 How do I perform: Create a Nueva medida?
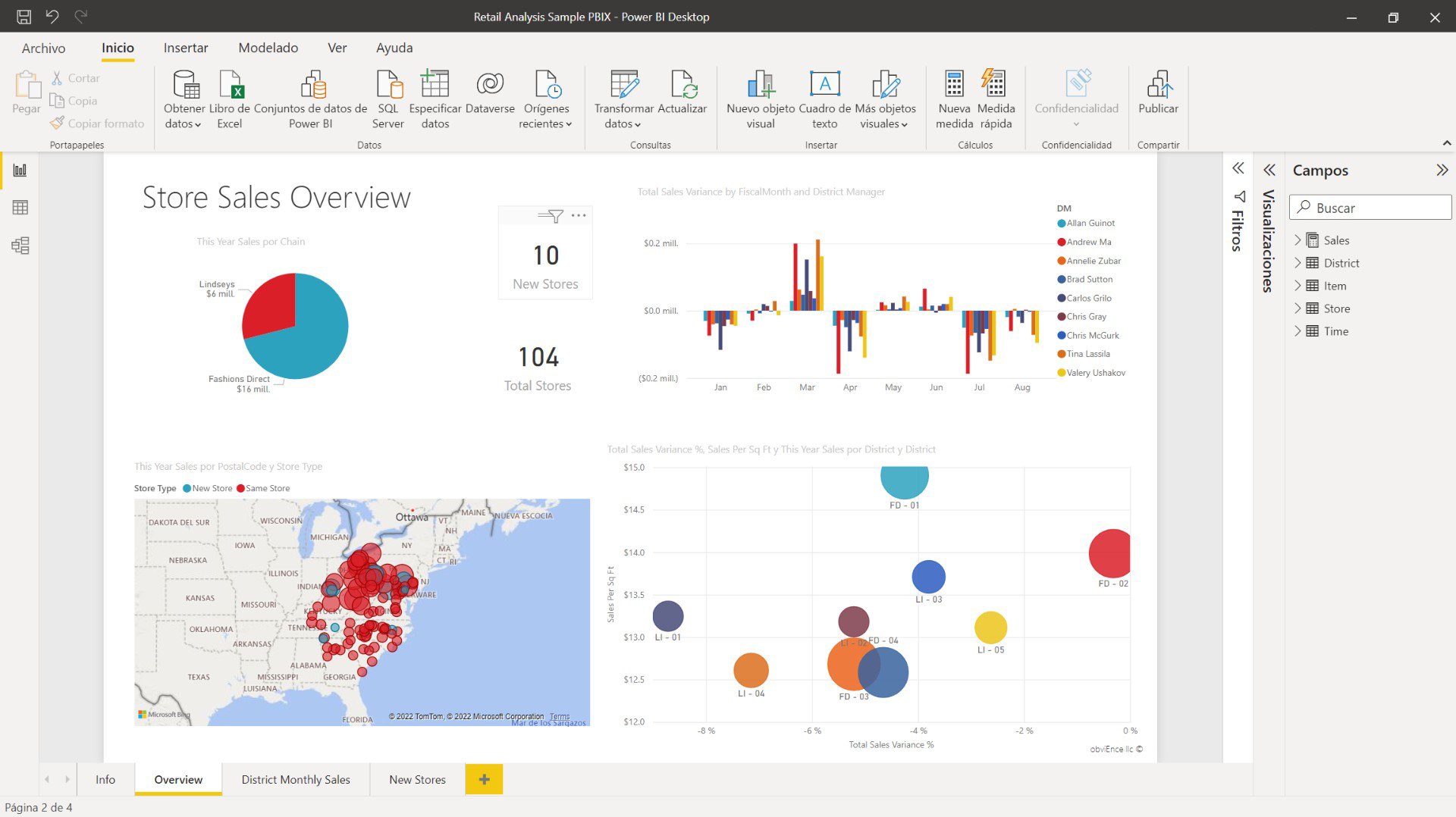(954, 100)
